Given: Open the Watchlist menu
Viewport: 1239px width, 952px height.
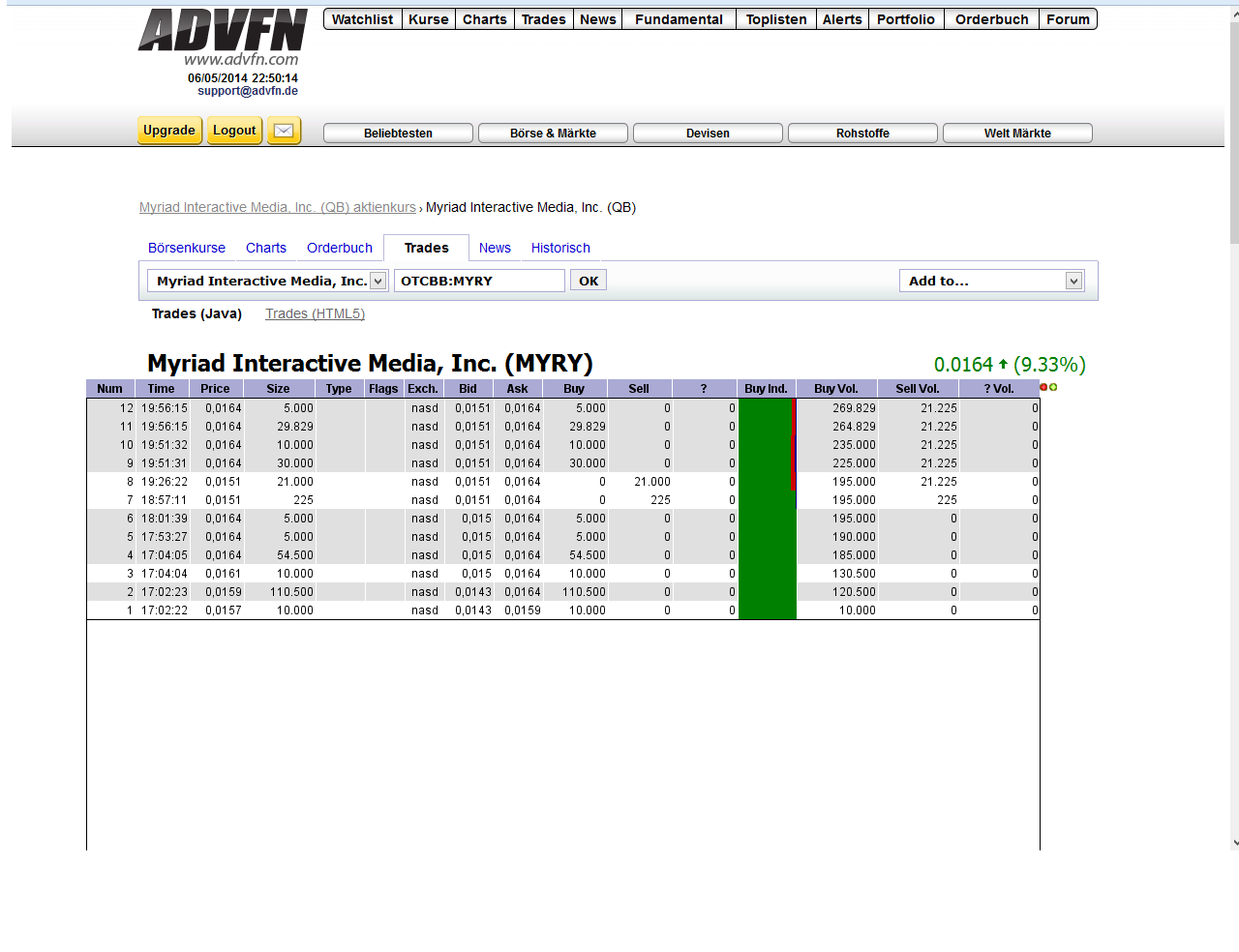Looking at the screenshot, I should pyautogui.click(x=363, y=19).
